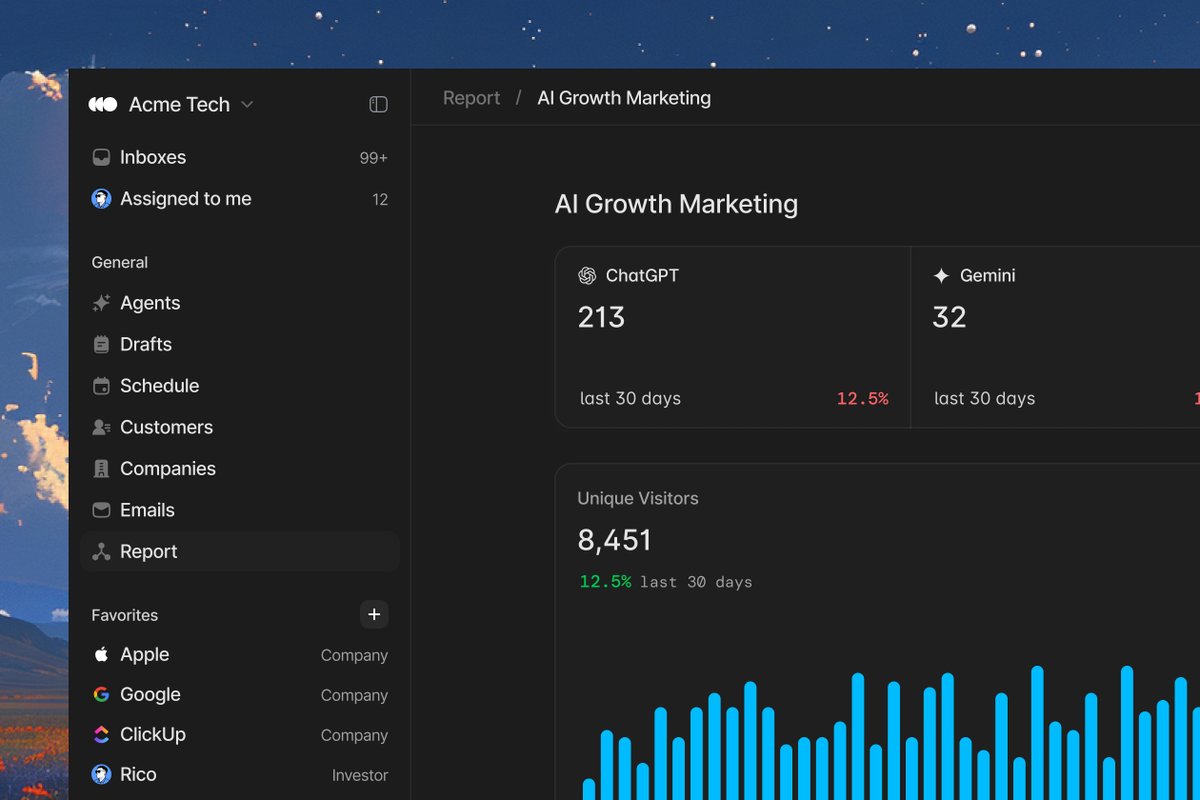This screenshot has width=1200, height=800.
Task: Click the Drafts notepad icon
Action: (101, 344)
